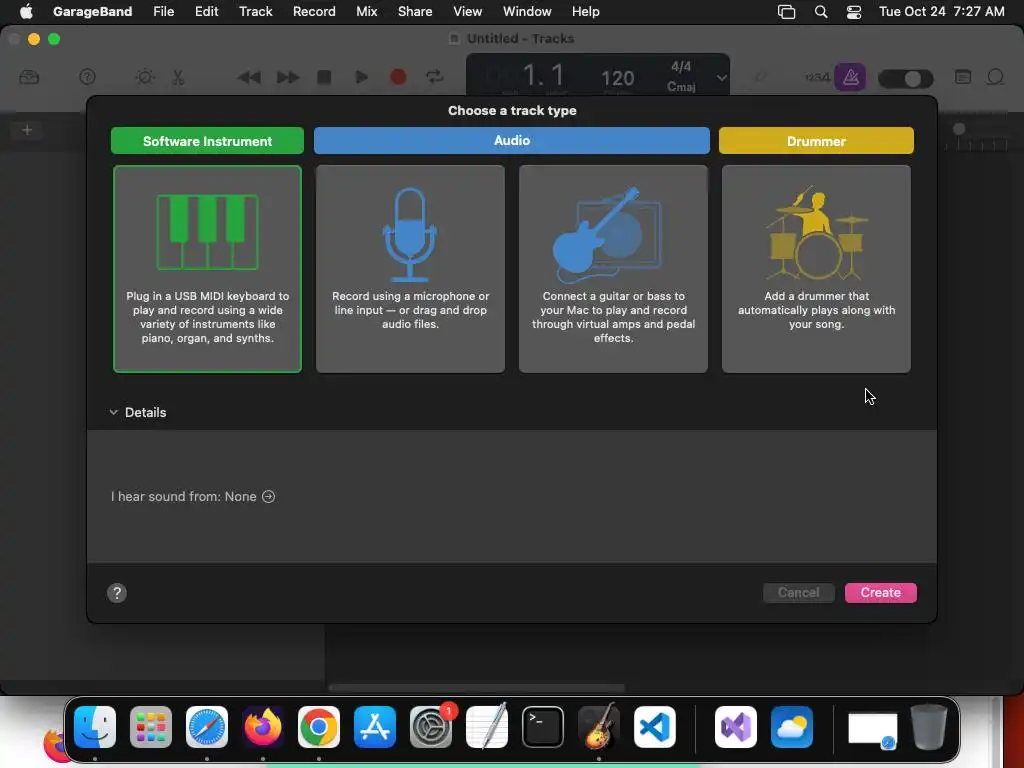Image resolution: width=1024 pixels, height=768 pixels.
Task: Open Visual Studio from the Dock
Action: tap(736, 727)
